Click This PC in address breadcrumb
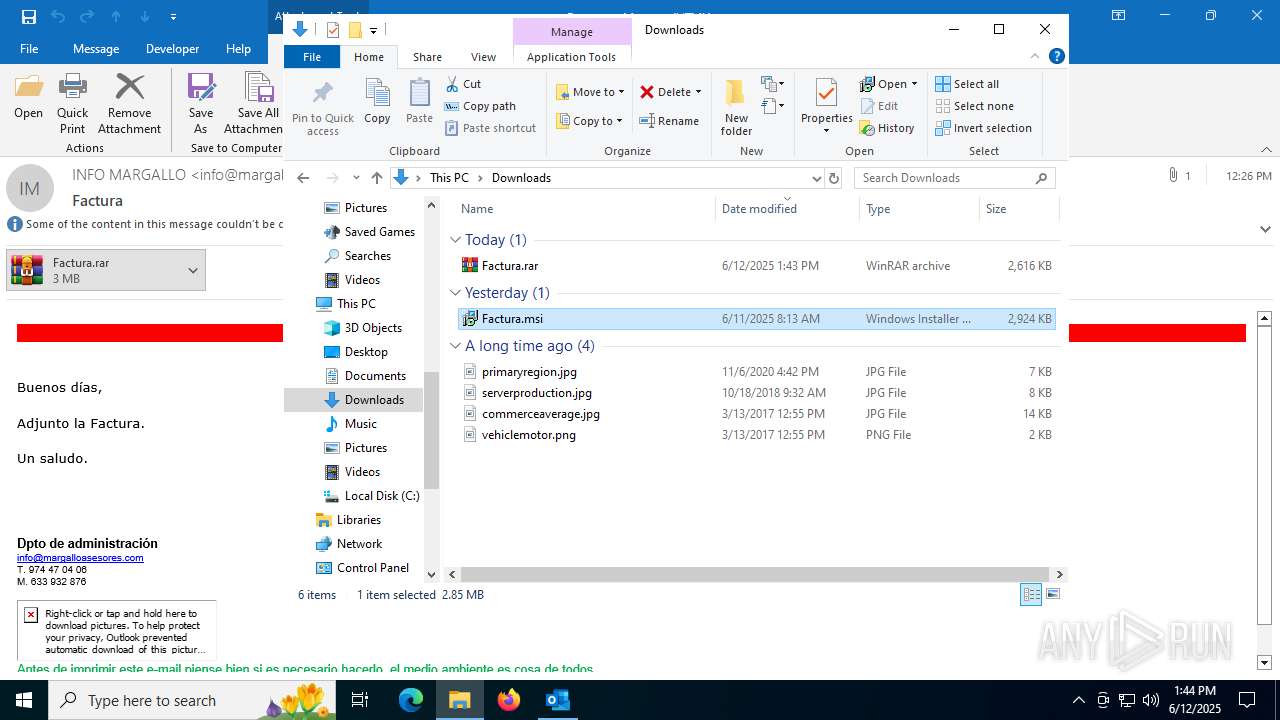1280x720 pixels. tap(449, 178)
